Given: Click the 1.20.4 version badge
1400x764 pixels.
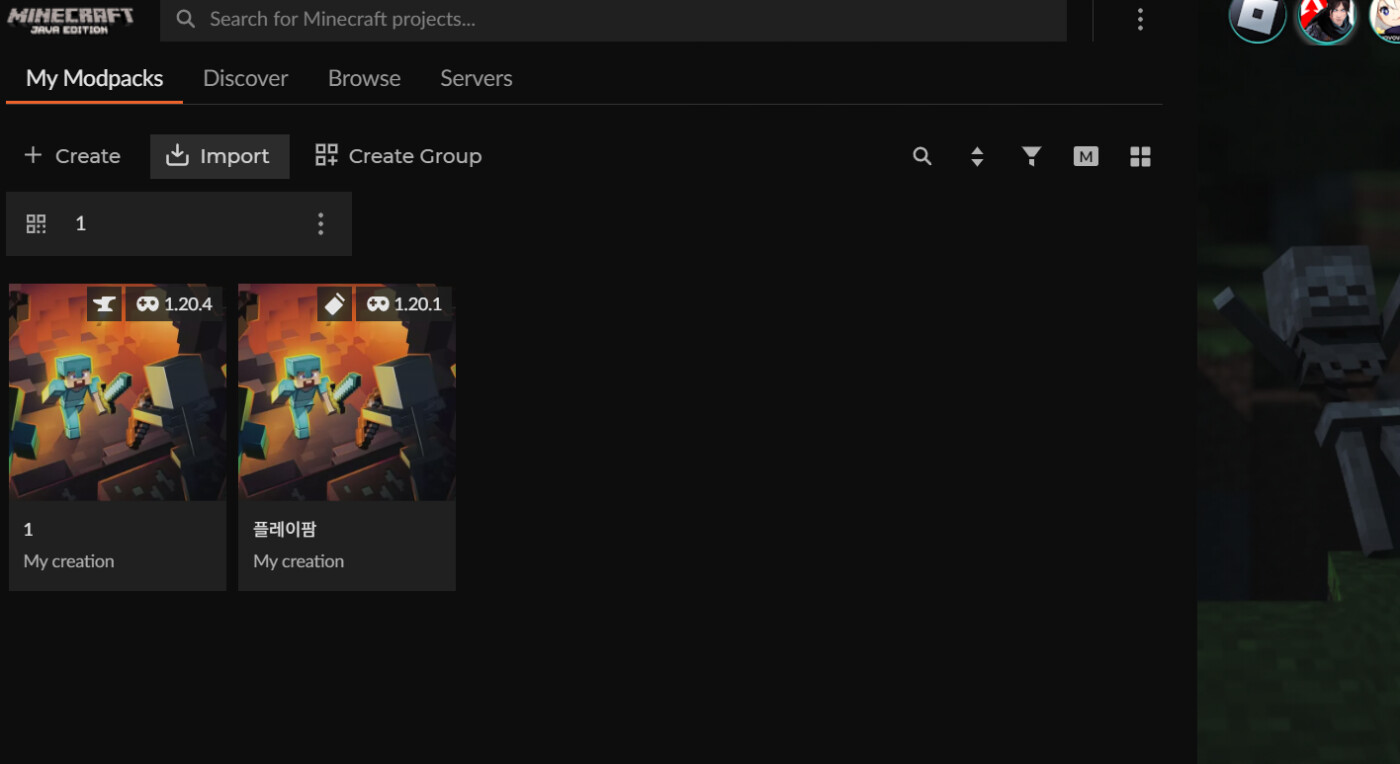Looking at the screenshot, I should point(175,304).
